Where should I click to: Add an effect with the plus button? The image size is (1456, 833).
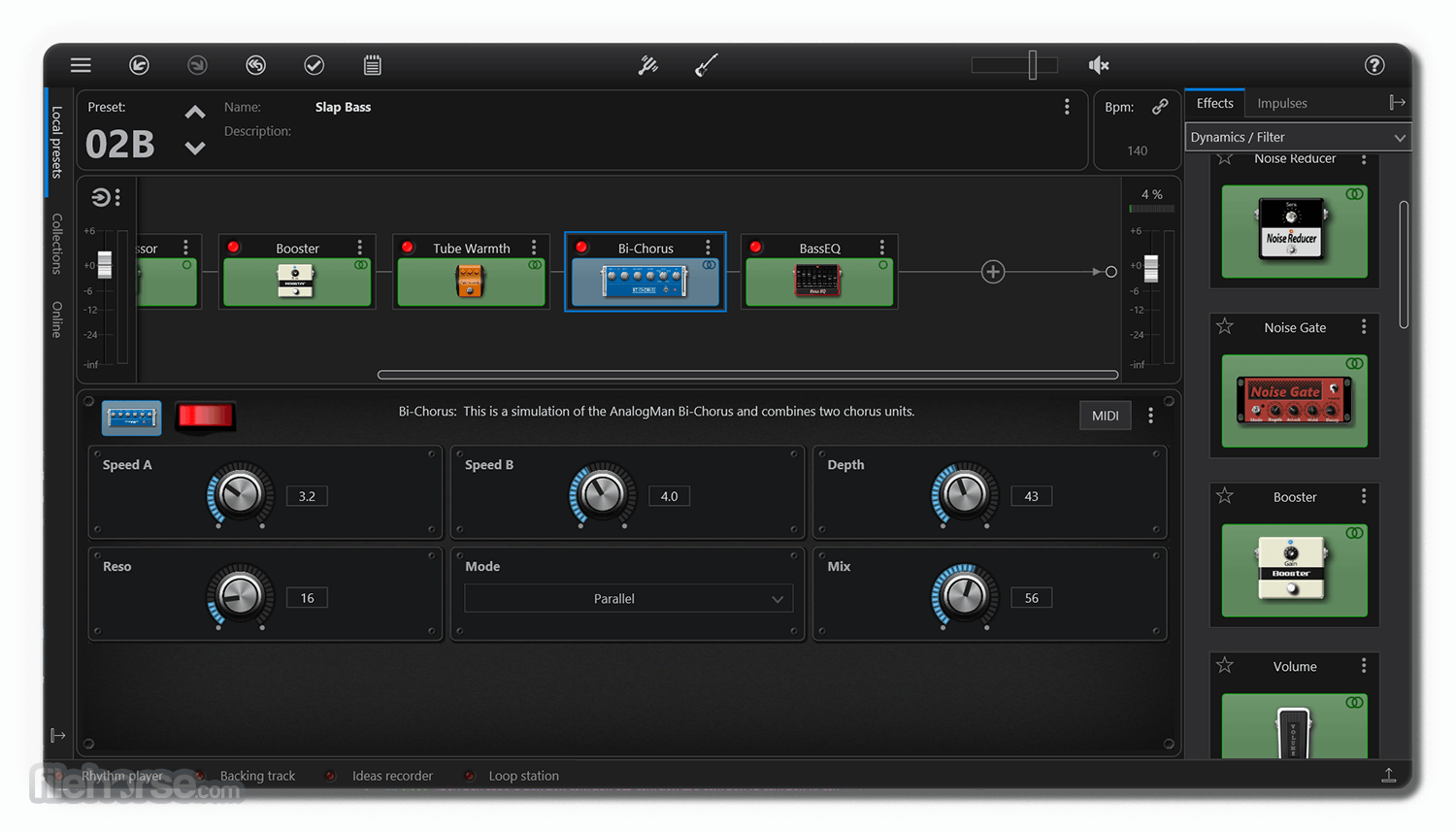pos(992,272)
